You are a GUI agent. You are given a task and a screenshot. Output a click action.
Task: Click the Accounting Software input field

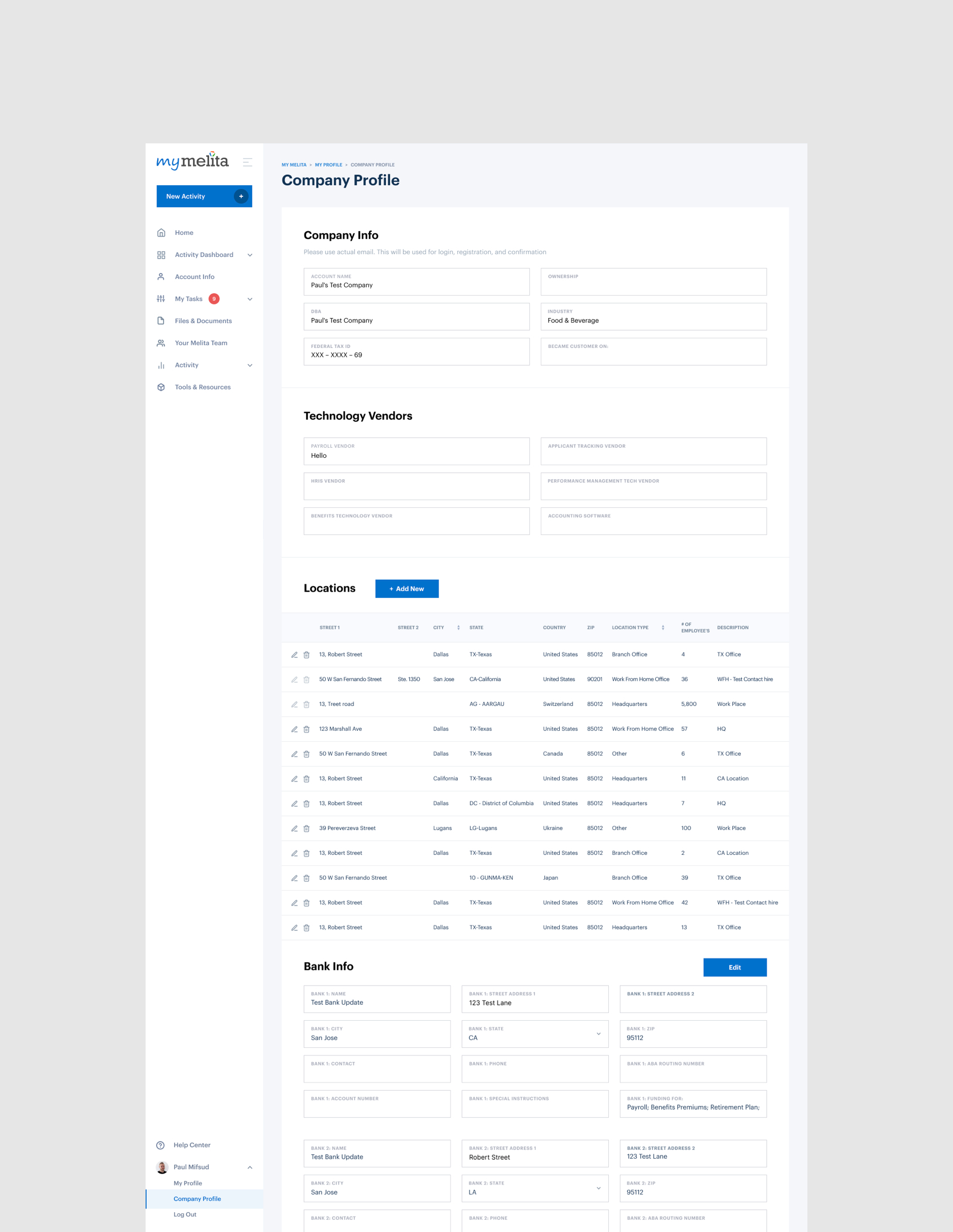pos(654,521)
